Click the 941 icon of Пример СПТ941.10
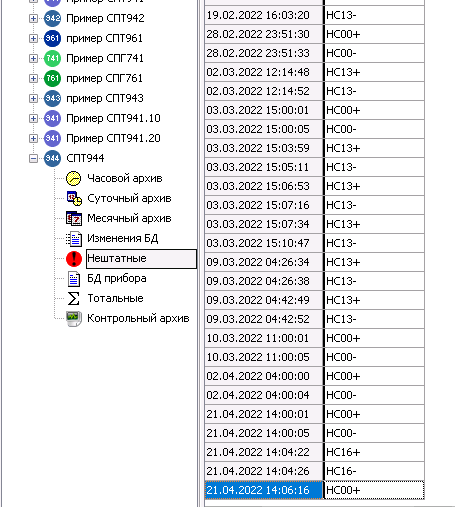Viewport: 455px width, 507px height. pos(52,118)
